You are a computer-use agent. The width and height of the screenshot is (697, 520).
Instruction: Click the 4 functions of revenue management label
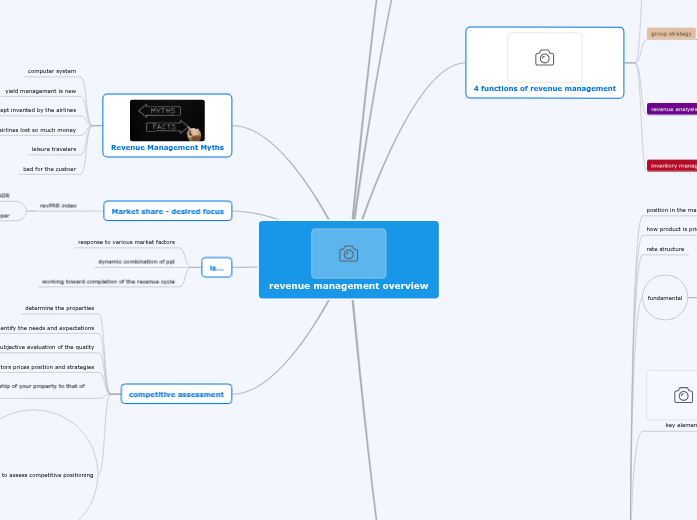(544, 88)
